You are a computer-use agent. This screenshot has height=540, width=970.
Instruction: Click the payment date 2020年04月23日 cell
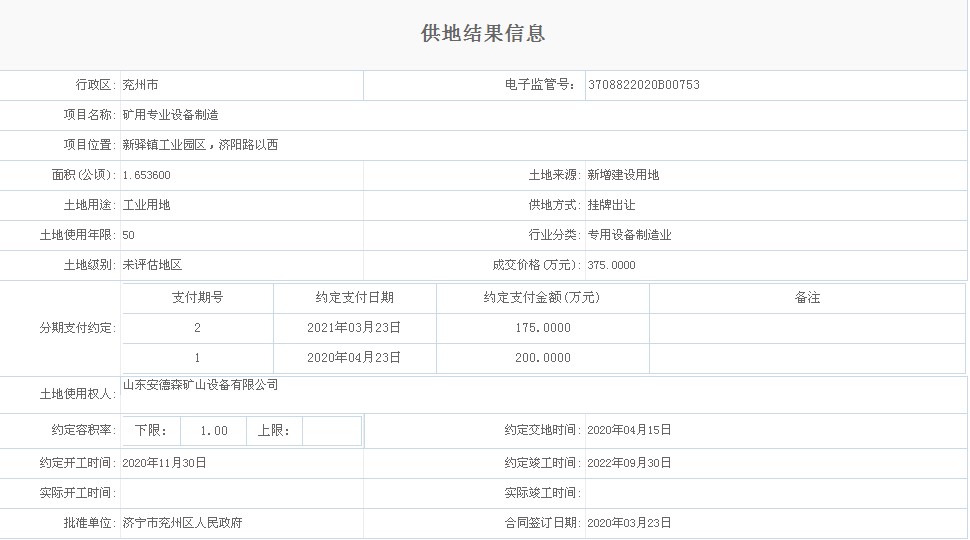tap(354, 358)
